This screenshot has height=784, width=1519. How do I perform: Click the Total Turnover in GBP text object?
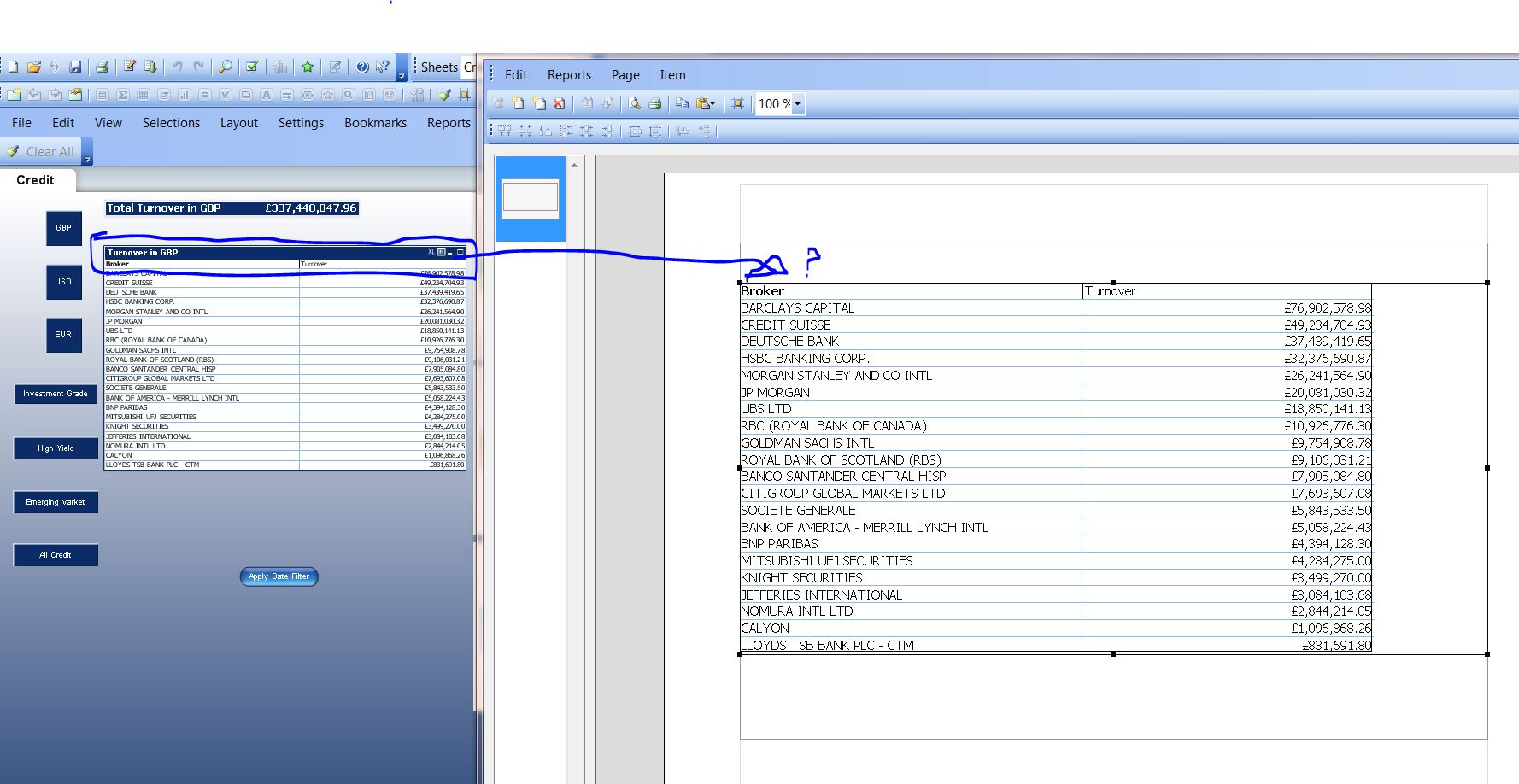[232, 208]
